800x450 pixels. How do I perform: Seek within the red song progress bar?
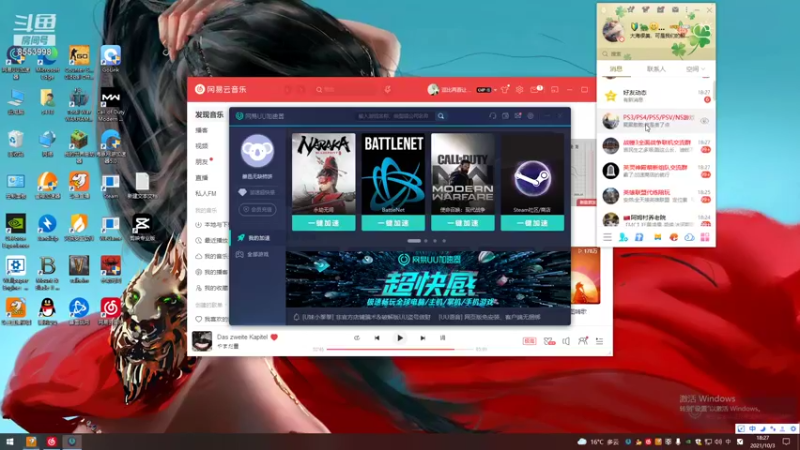[x=400, y=349]
